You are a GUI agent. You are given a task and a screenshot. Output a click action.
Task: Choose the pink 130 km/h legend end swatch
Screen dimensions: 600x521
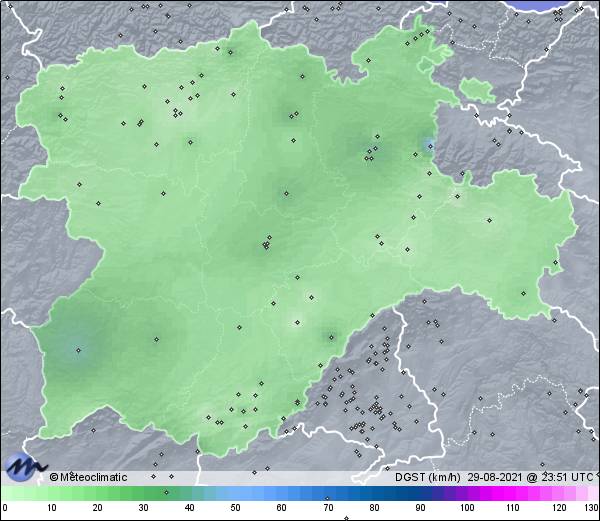pyautogui.click(x=592, y=493)
